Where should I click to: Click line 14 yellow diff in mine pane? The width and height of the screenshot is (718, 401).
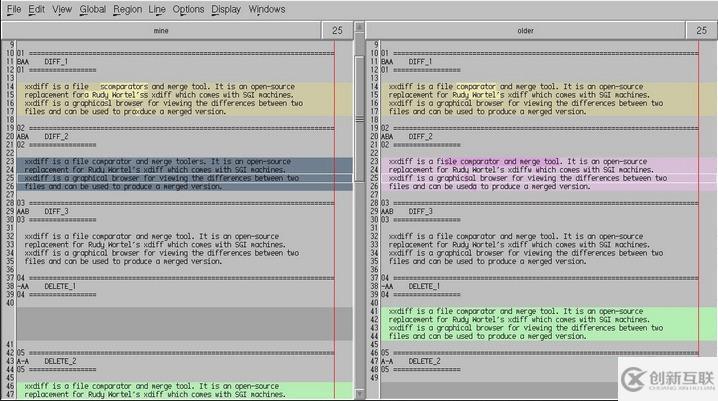point(185,87)
